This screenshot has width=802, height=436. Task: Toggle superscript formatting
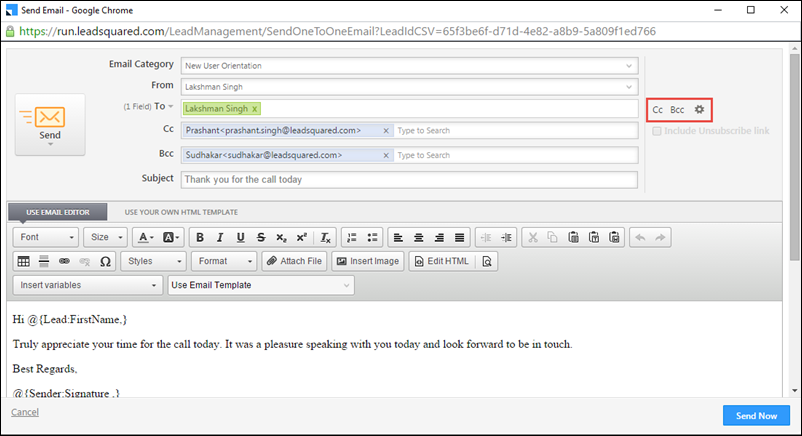pyautogui.click(x=302, y=237)
